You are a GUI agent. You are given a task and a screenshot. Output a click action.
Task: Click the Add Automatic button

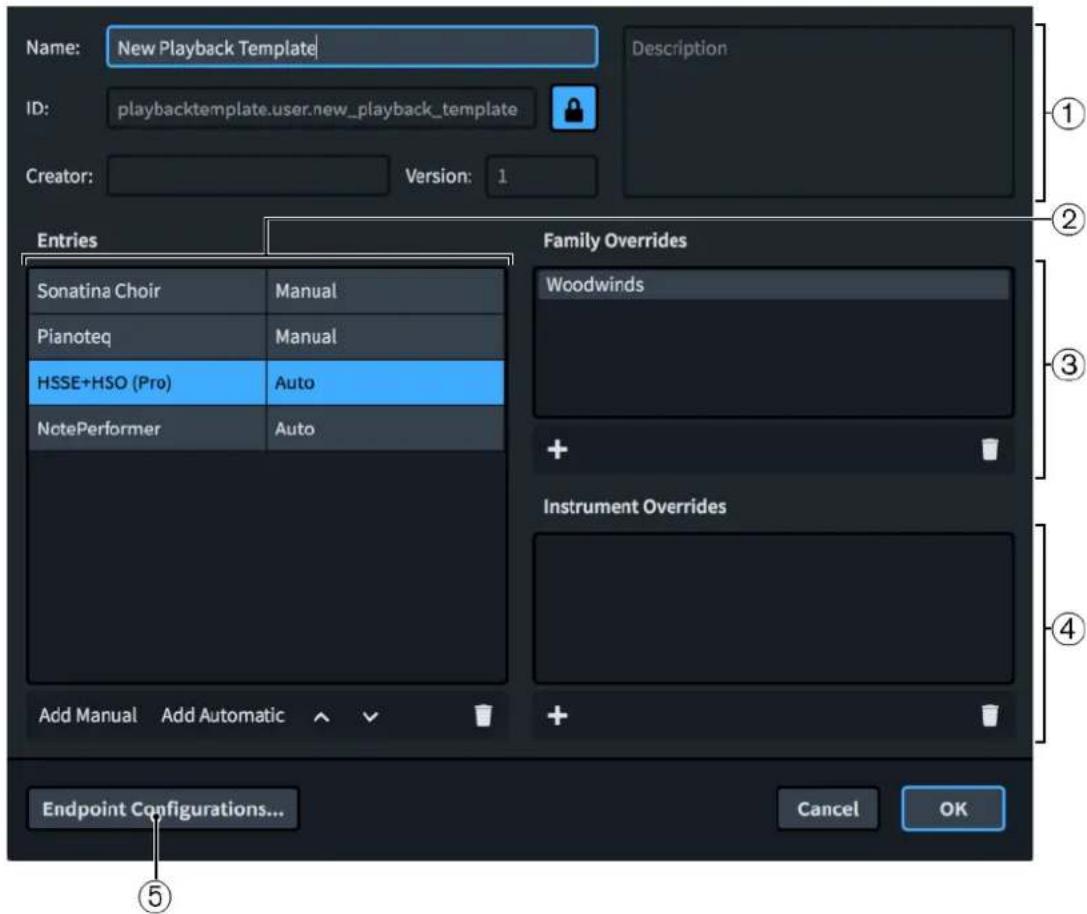(223, 715)
